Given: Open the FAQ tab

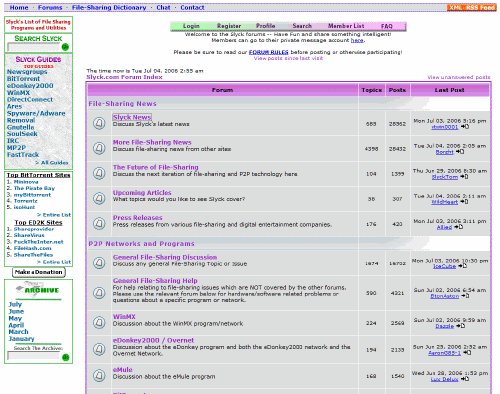Looking at the screenshot, I should pyautogui.click(x=387, y=26).
